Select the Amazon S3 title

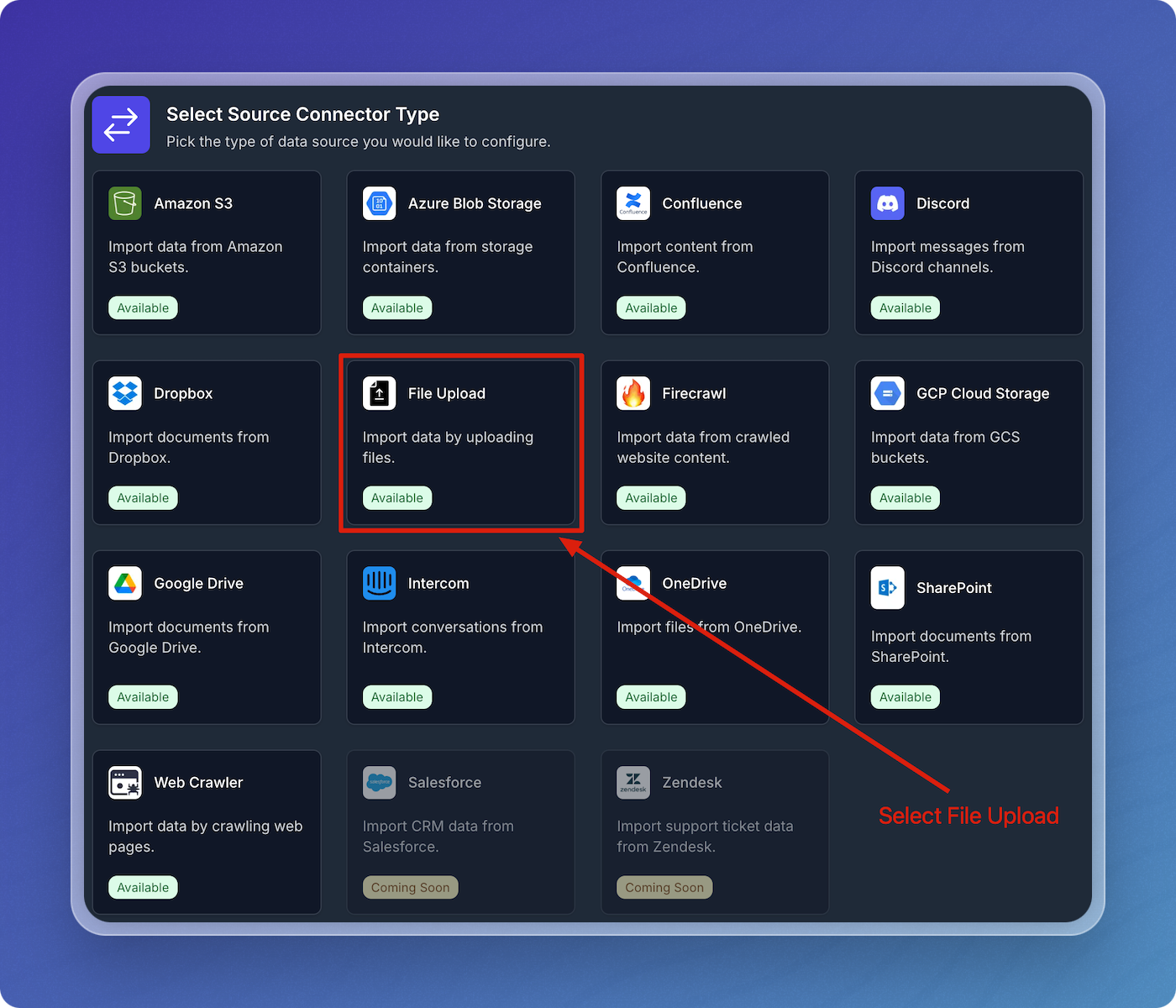coord(193,203)
